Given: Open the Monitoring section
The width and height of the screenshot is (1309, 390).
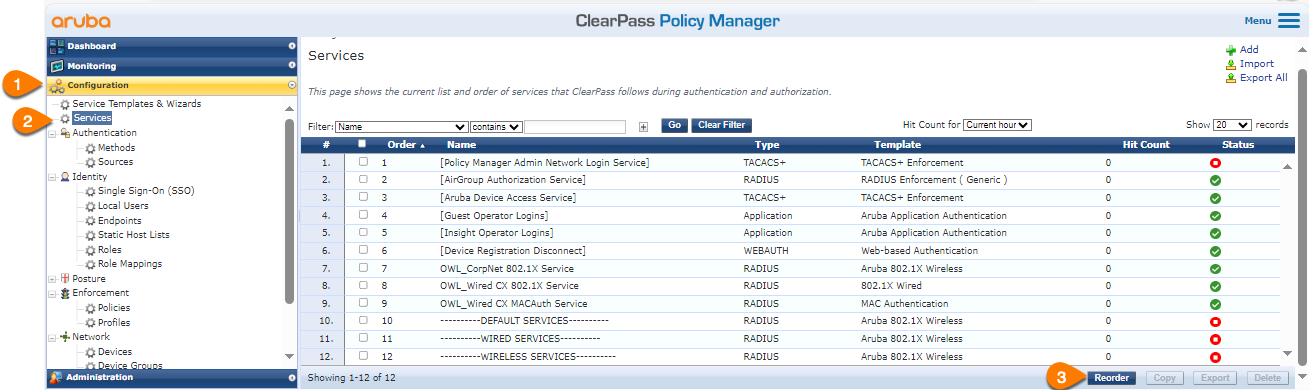Looking at the screenshot, I should point(172,66).
